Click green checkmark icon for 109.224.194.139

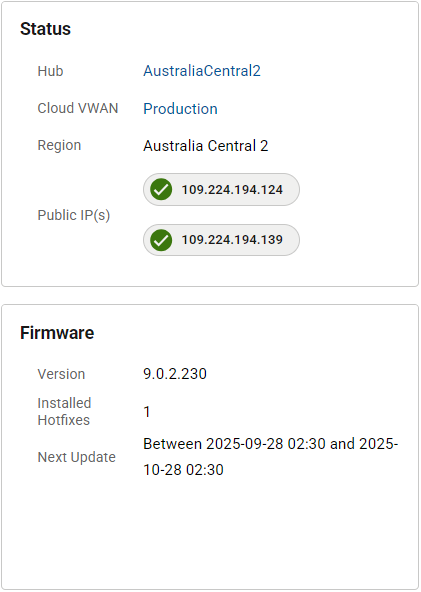[x=161, y=240]
